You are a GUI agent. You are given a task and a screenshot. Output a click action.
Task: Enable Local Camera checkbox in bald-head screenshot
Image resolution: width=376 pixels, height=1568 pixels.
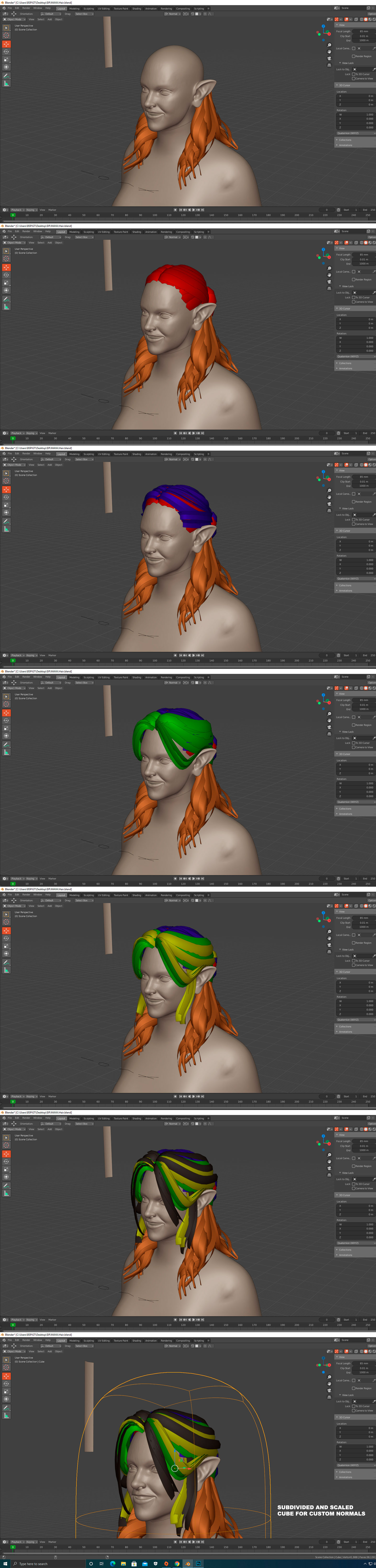coord(353,48)
